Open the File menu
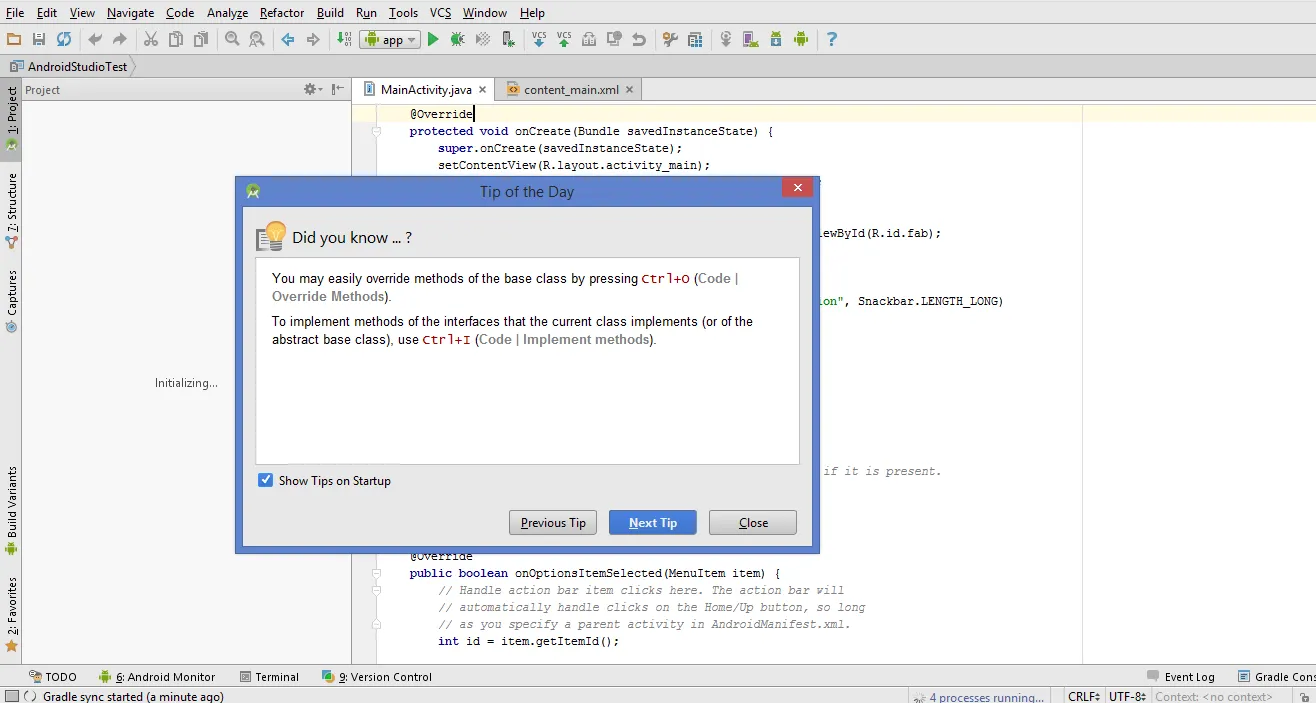1316x703 pixels. pos(15,13)
